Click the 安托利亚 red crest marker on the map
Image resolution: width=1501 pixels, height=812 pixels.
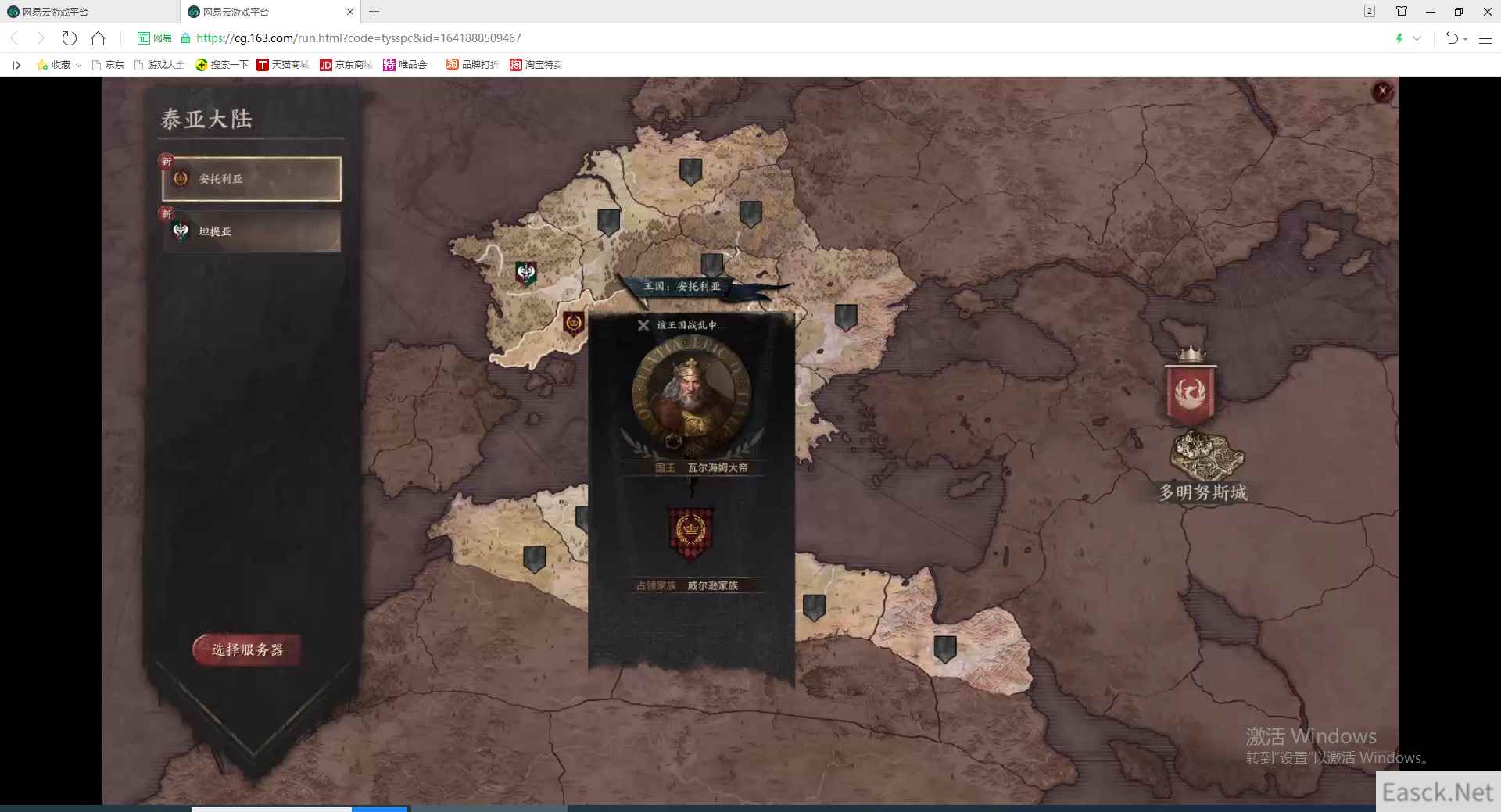(x=573, y=323)
